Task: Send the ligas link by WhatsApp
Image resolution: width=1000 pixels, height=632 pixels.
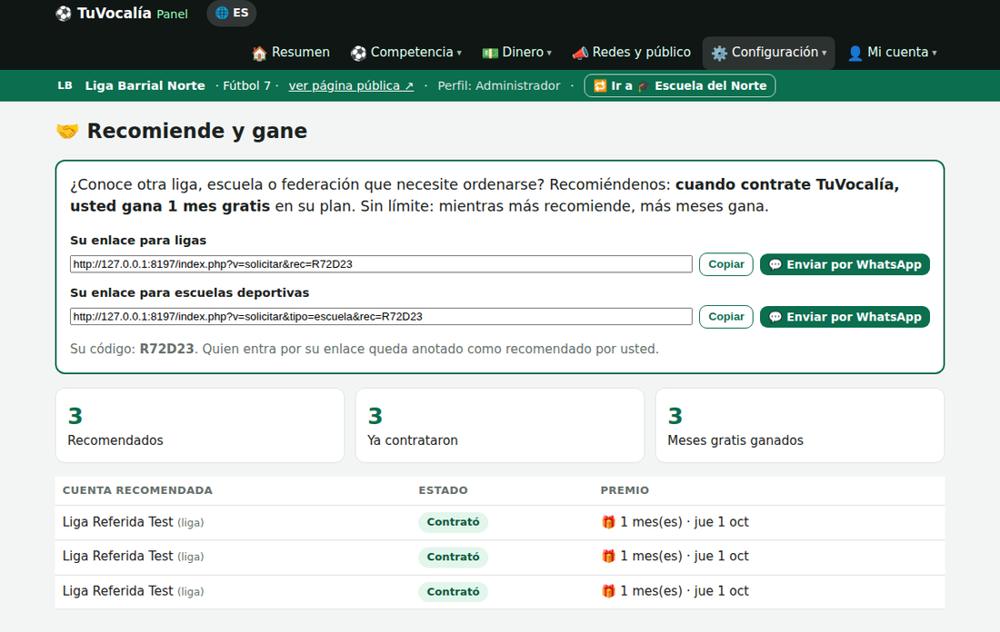Action: coord(844,264)
